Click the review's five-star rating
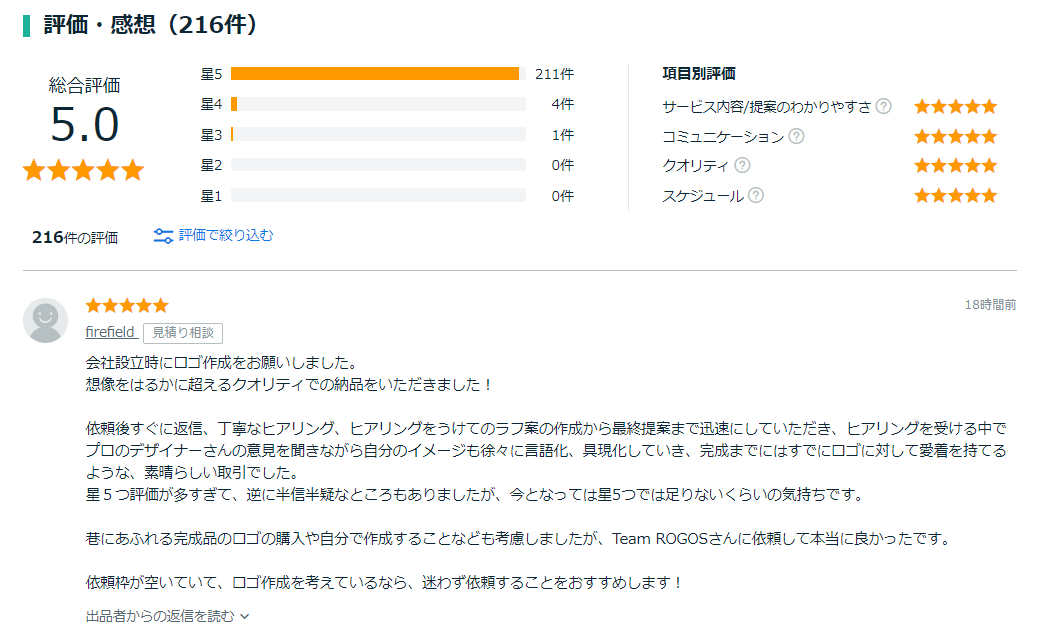The image size is (1043, 634). [x=127, y=305]
